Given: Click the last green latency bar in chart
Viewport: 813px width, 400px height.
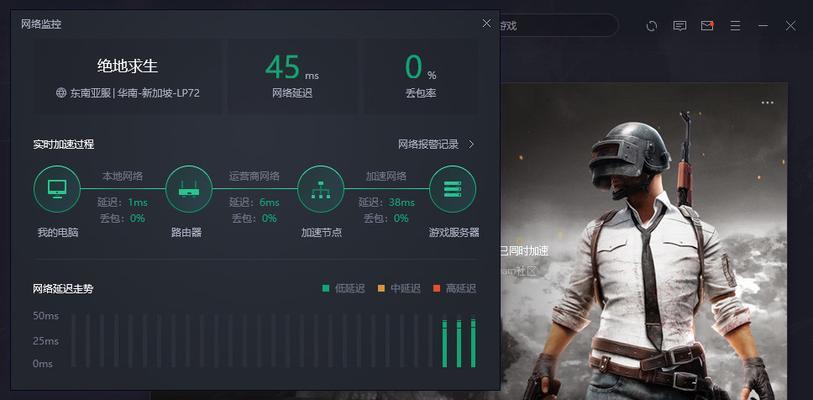Looking at the screenshot, I should point(473,343).
